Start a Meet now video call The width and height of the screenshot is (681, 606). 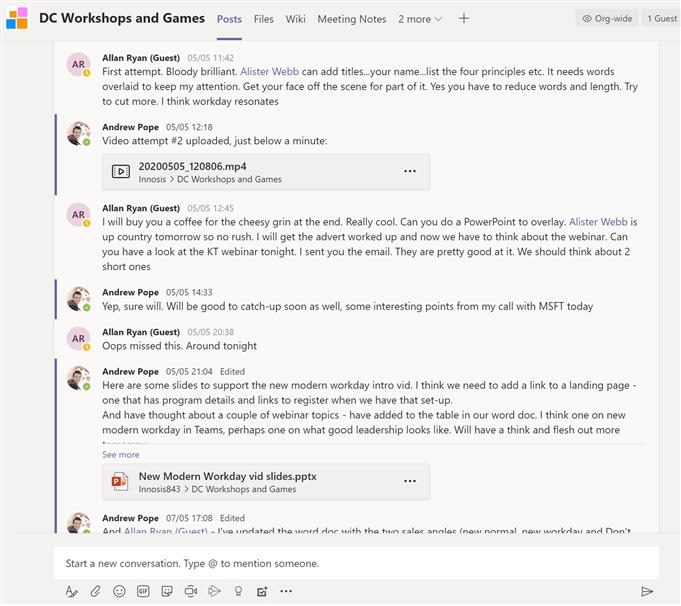(191, 591)
